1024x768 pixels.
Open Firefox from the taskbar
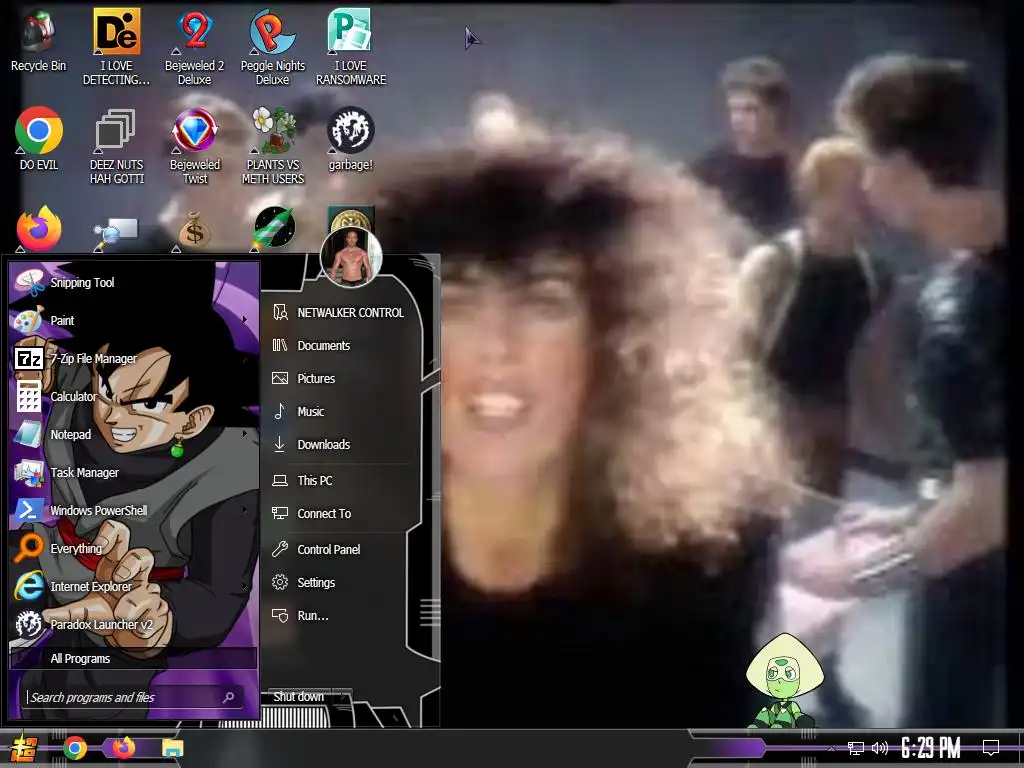click(123, 747)
